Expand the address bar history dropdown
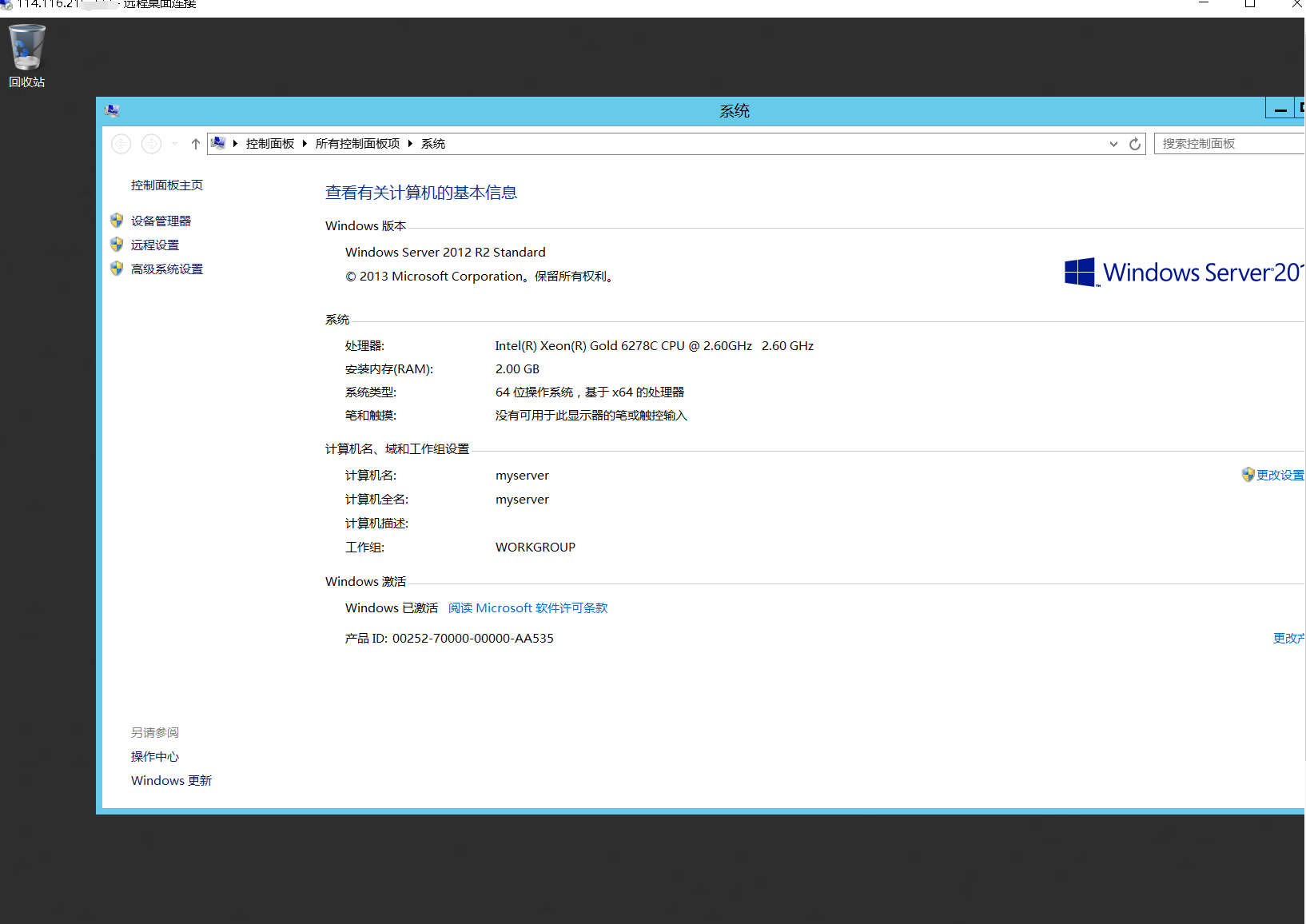The width and height of the screenshot is (1306, 924). (1113, 144)
